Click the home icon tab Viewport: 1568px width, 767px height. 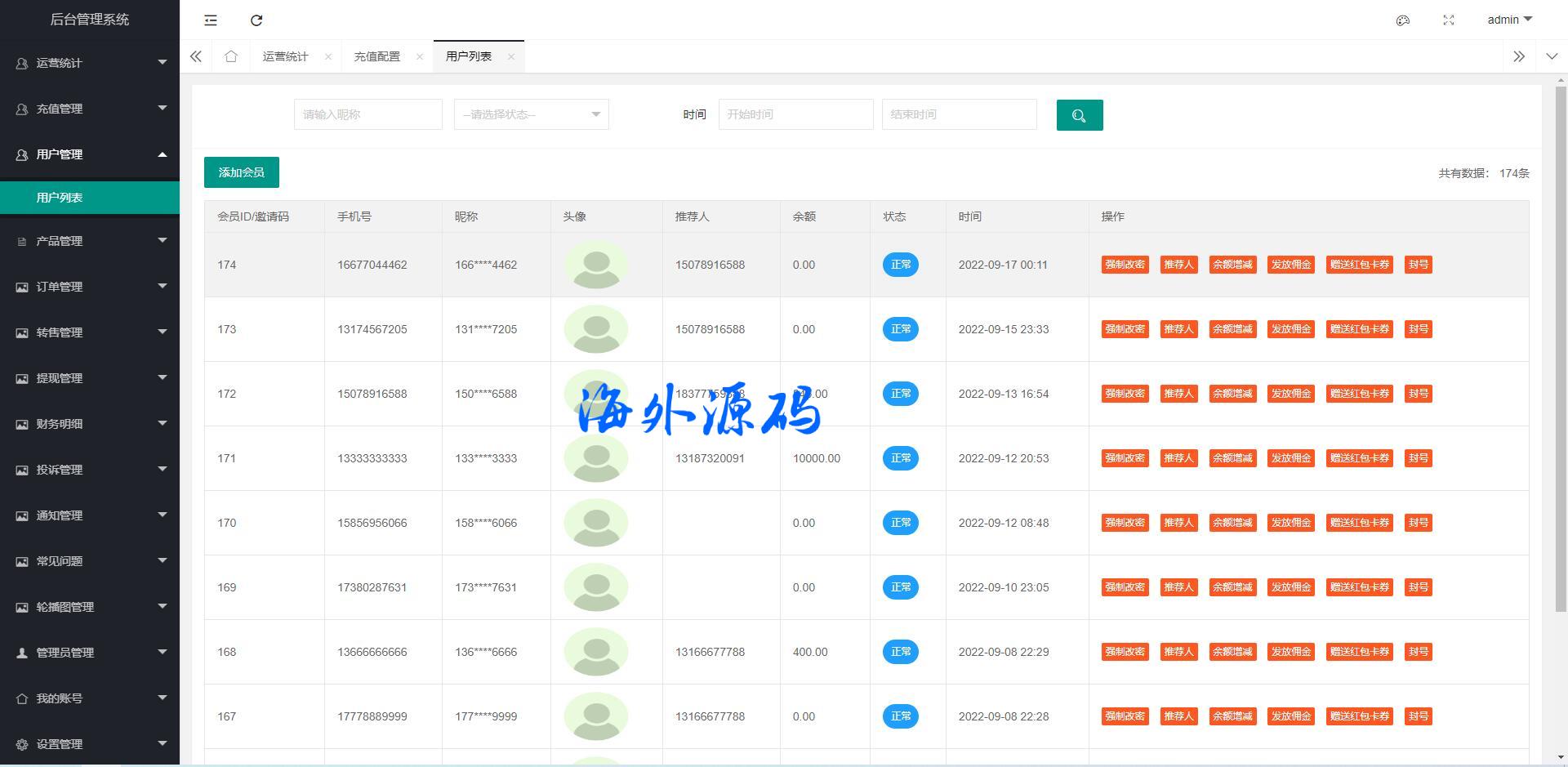[x=231, y=56]
